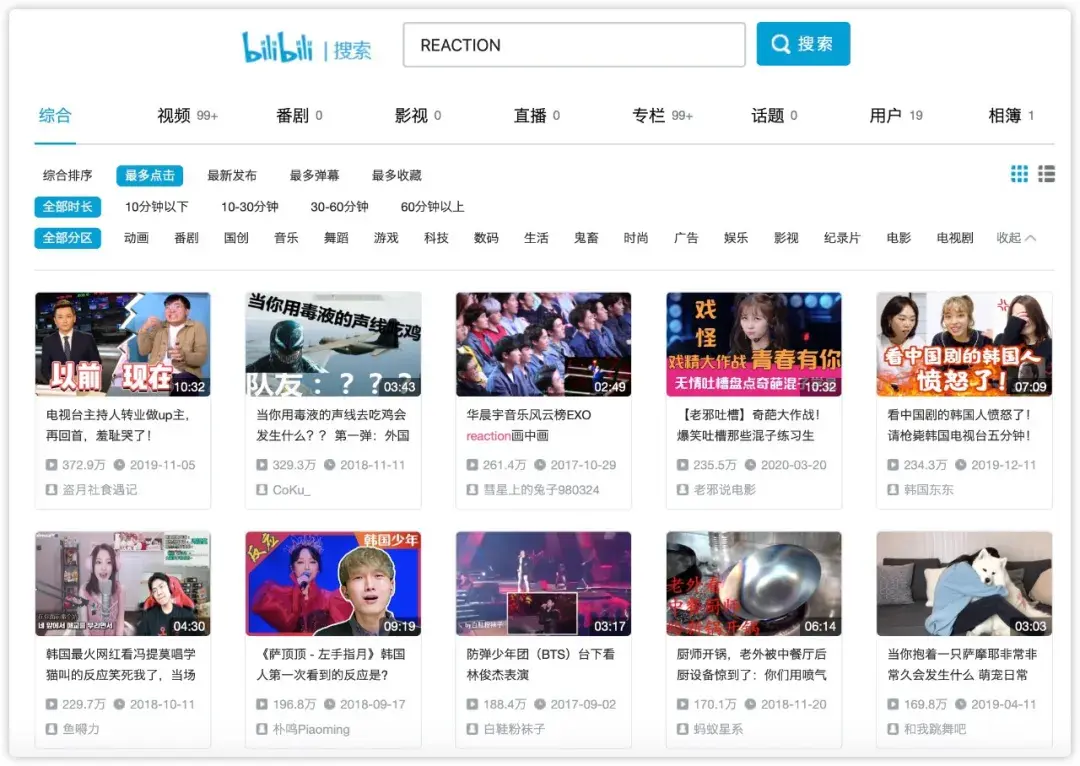Screen dimensions: 1080x766
Task: Click play count icon next to 372.9万
Action: pyautogui.click(x=51, y=465)
